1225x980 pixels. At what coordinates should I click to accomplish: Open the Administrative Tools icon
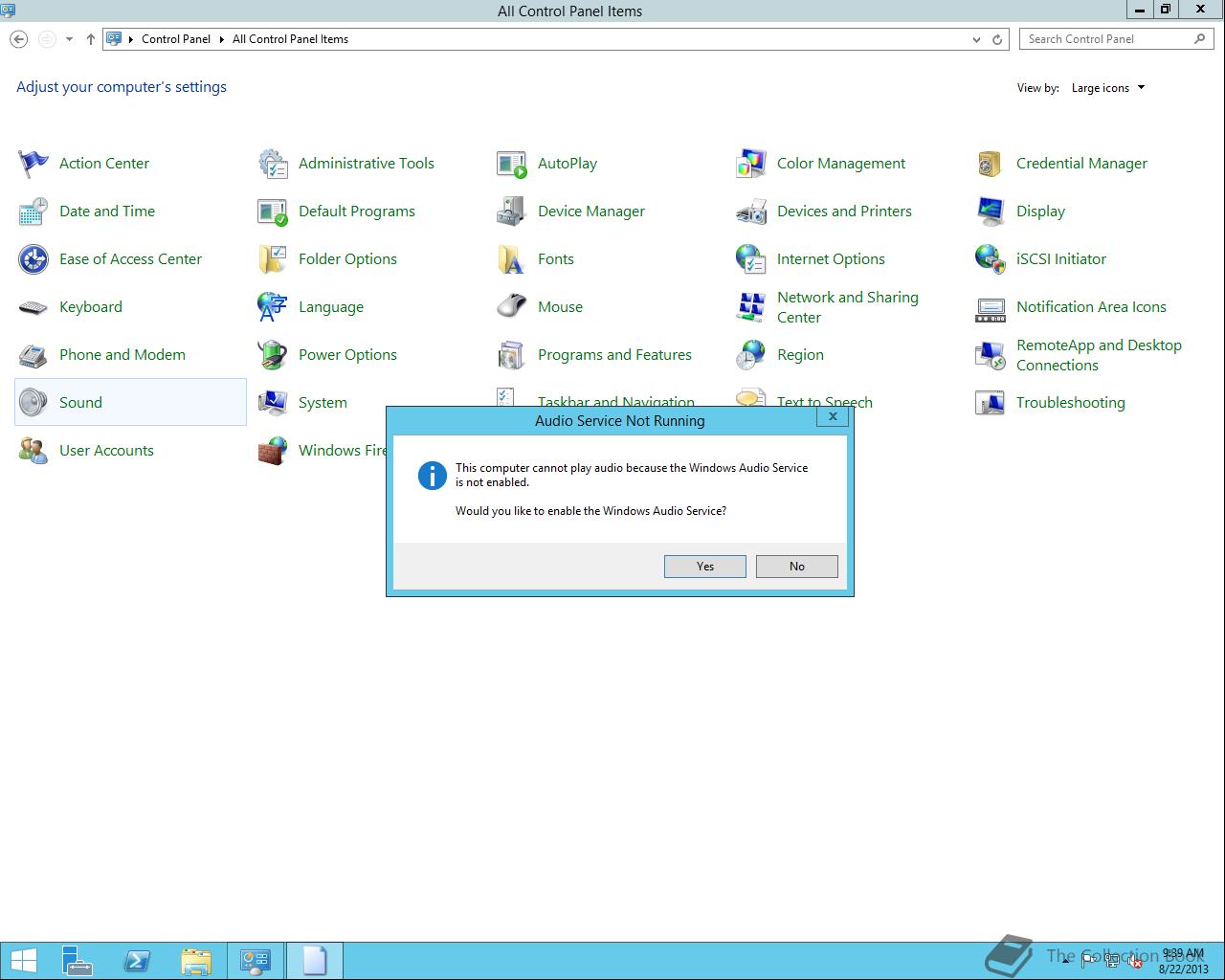coord(273,164)
